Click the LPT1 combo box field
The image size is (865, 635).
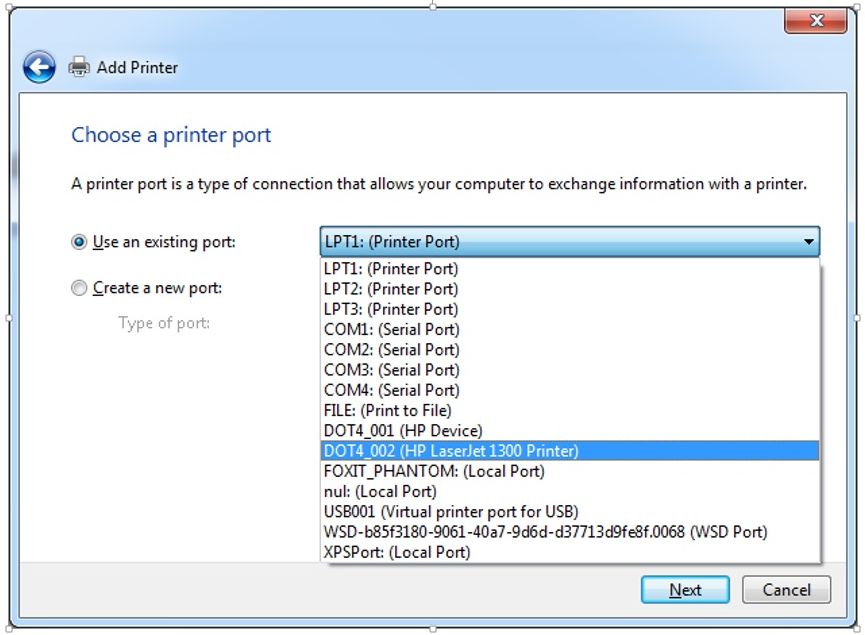pos(570,242)
